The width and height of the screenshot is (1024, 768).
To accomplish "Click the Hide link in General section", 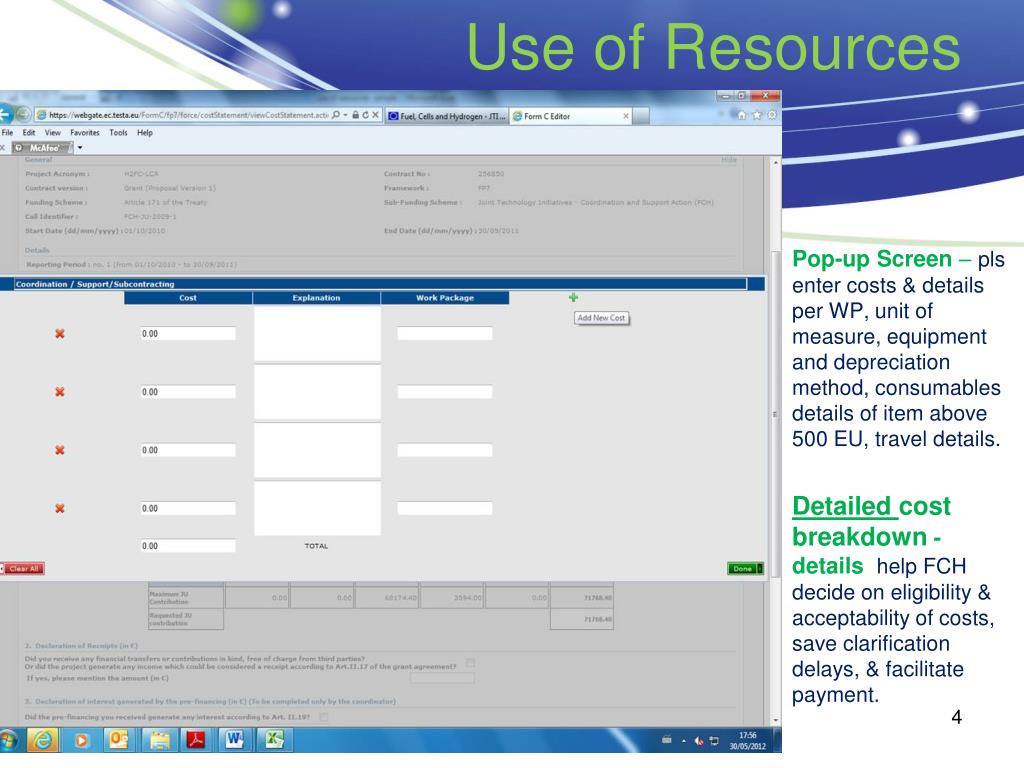I will pos(729,160).
